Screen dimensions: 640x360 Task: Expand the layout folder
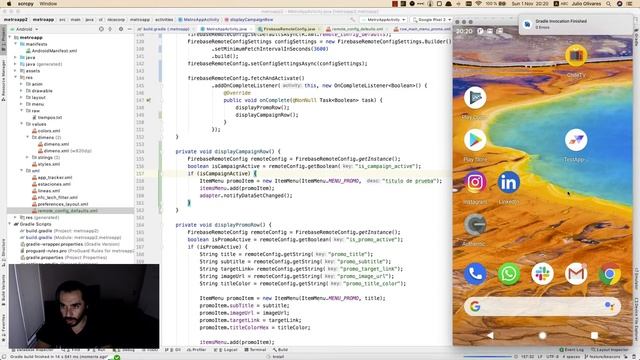pos(22,98)
